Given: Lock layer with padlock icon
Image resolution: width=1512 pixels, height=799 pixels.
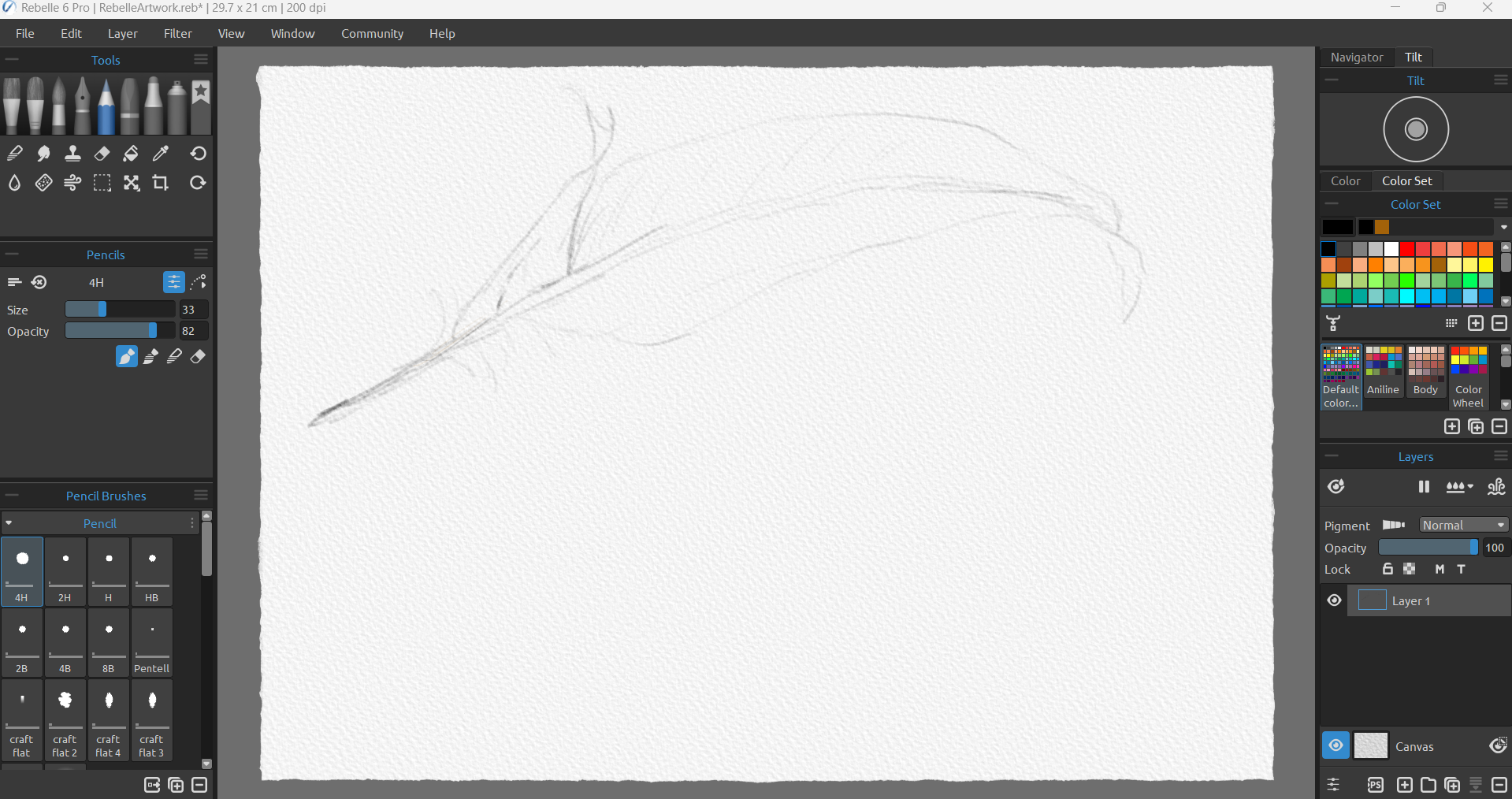Looking at the screenshot, I should [x=1388, y=569].
